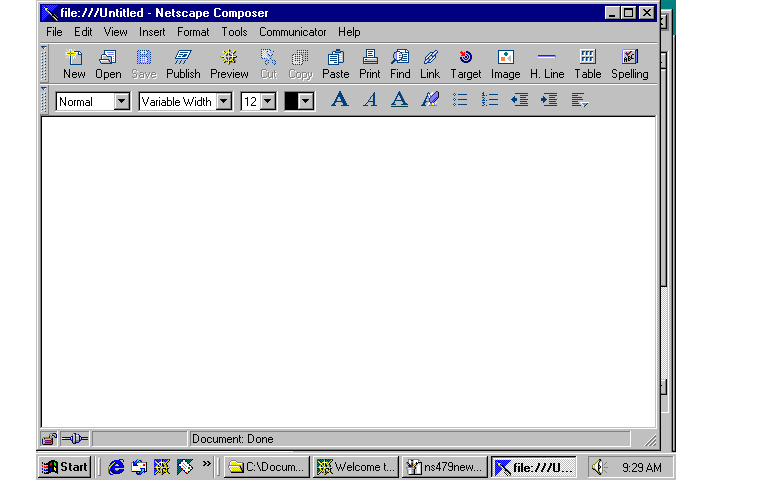Switch to Welcome t... taskbar window
This screenshot has height=480, width=770.
pyautogui.click(x=356, y=467)
